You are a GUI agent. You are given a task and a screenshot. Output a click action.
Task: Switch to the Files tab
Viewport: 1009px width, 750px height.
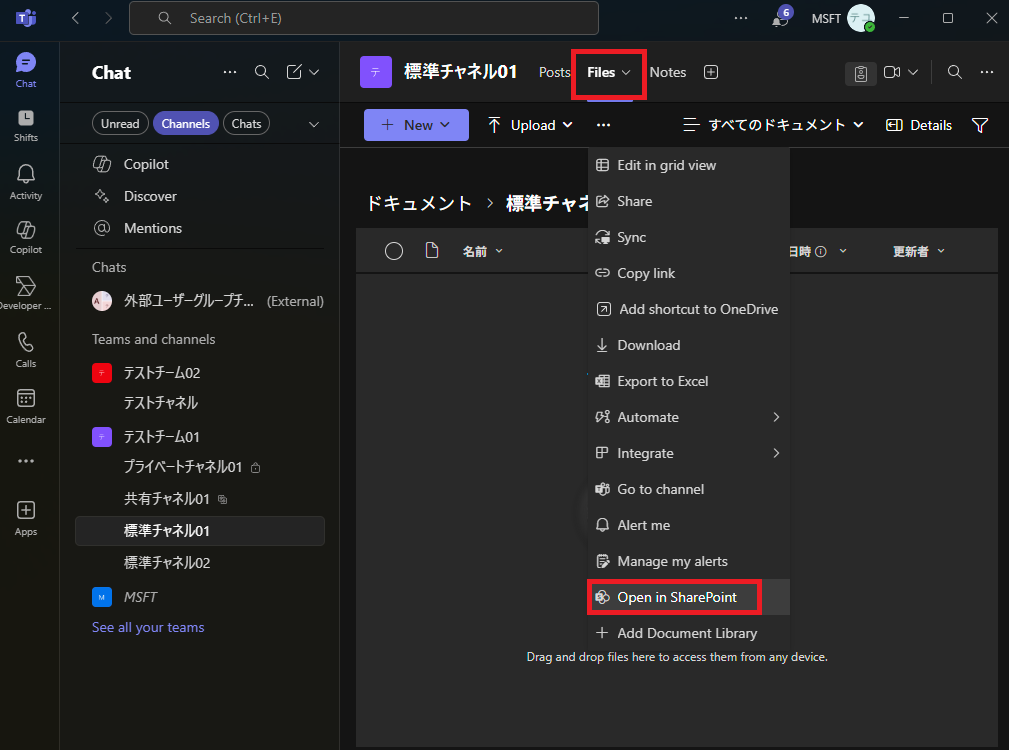[x=608, y=72]
